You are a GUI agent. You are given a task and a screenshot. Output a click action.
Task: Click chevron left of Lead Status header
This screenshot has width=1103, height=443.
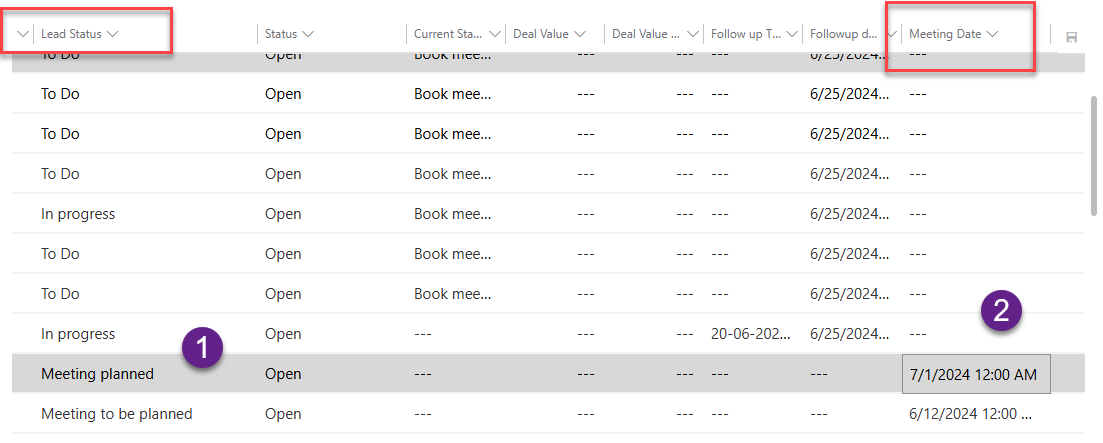tap(23, 34)
